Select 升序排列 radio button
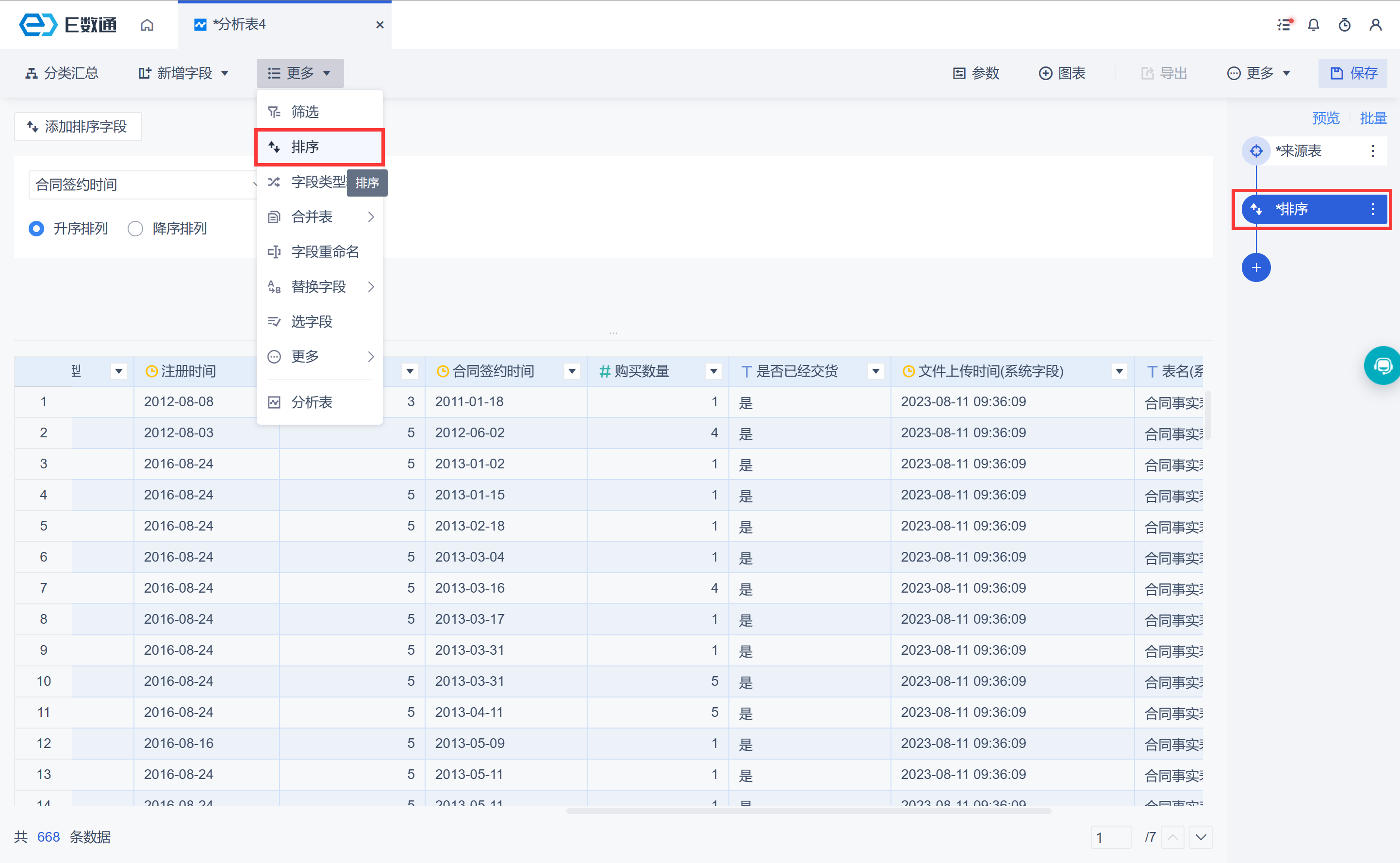Screen dimensions: 1400x863 pos(36,228)
